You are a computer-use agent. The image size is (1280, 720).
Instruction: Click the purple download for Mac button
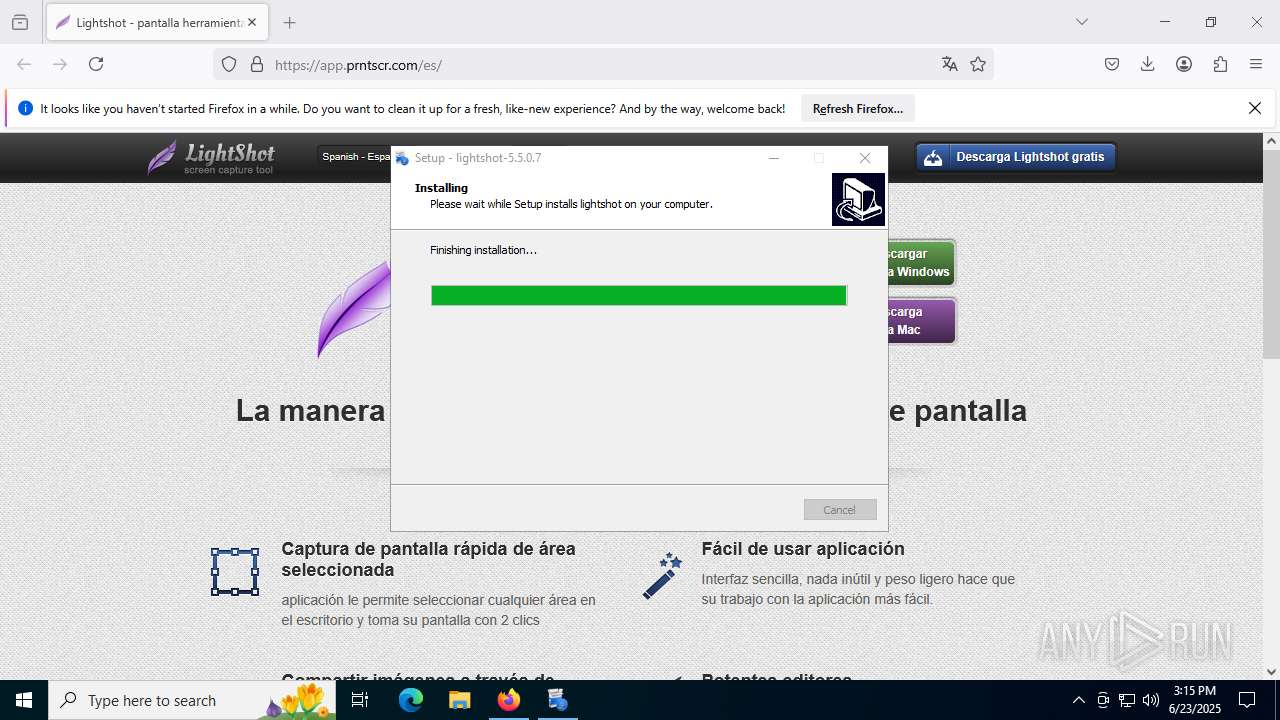921,321
